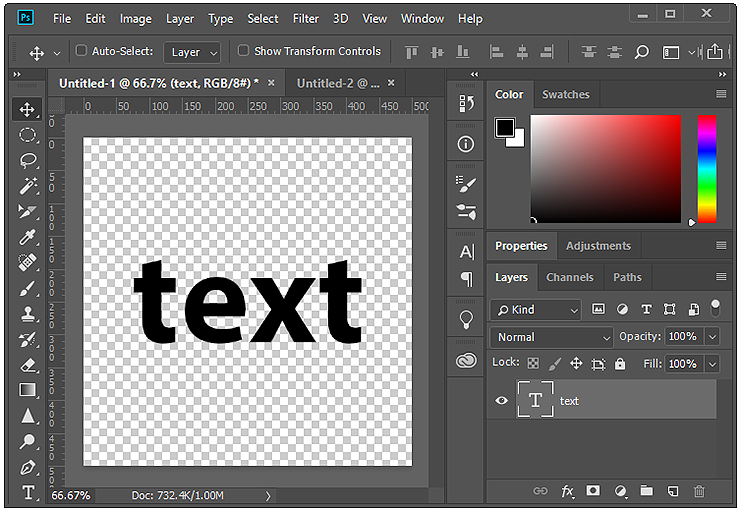Create a new group folder icon
The width and height of the screenshot is (740, 511).
[647, 491]
